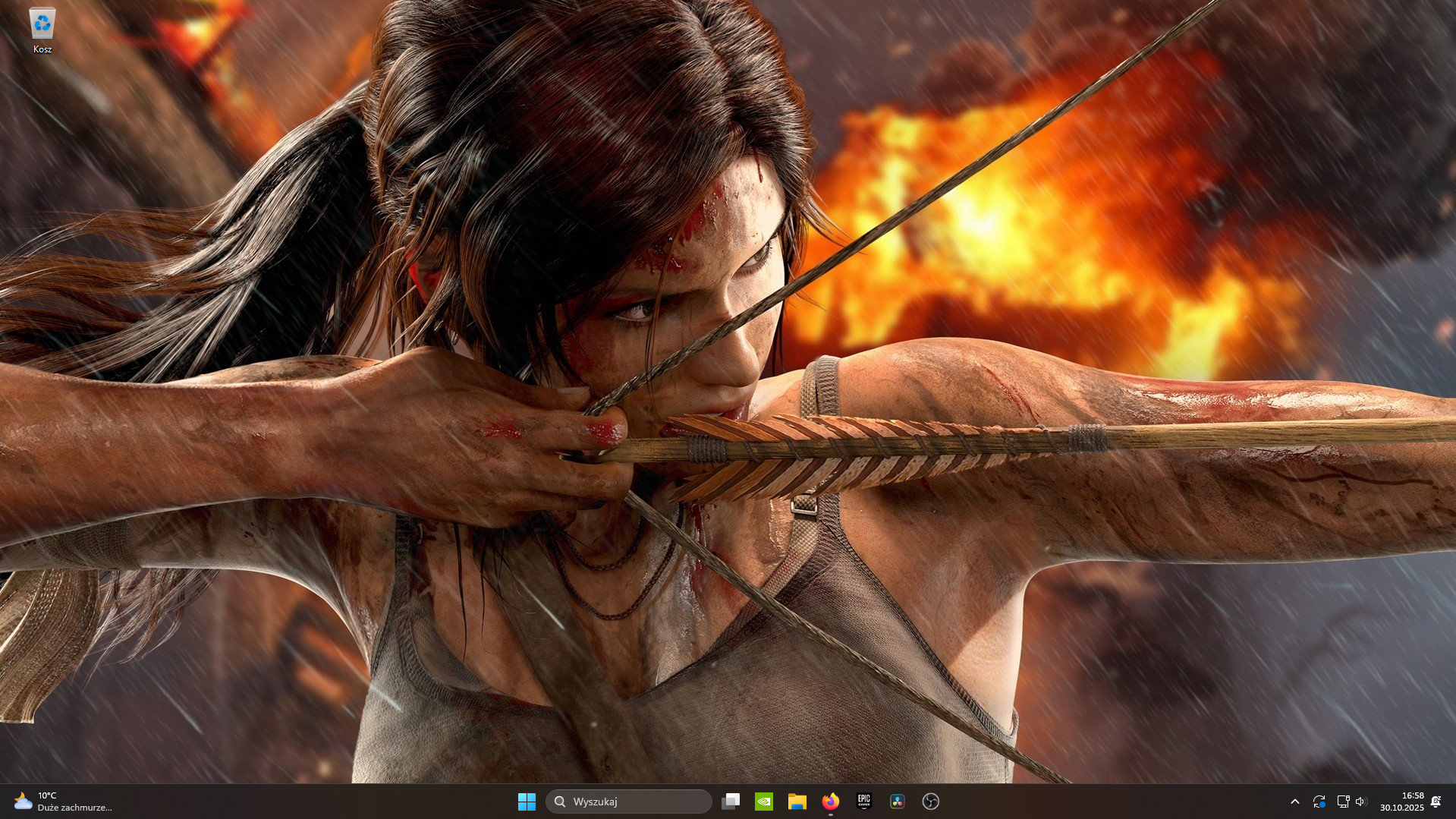
Task: Click the Wyszukaj search field
Action: coord(629,802)
